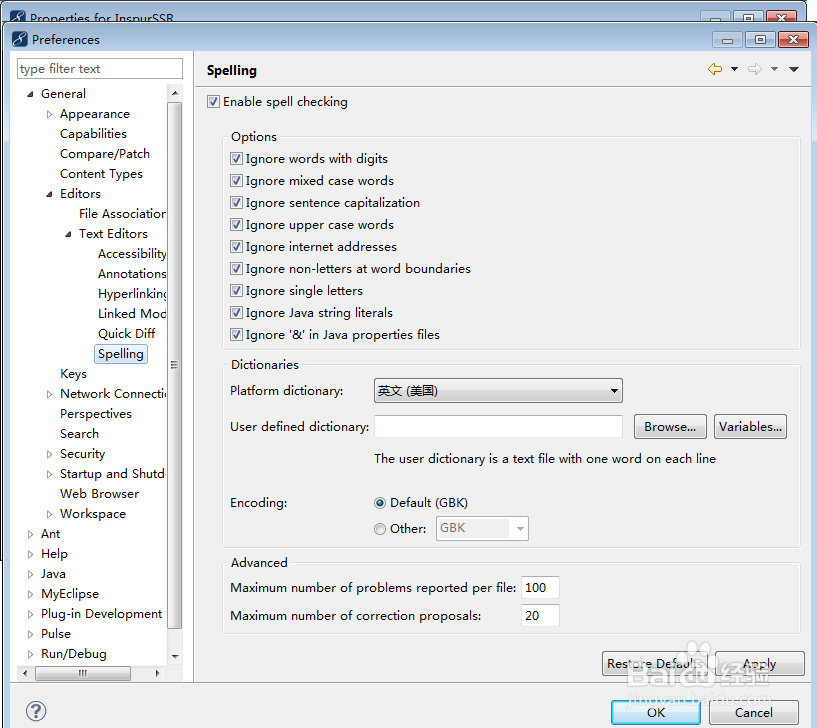Toggle Ignore upper case words
This screenshot has height=728, width=817.
pos(236,225)
